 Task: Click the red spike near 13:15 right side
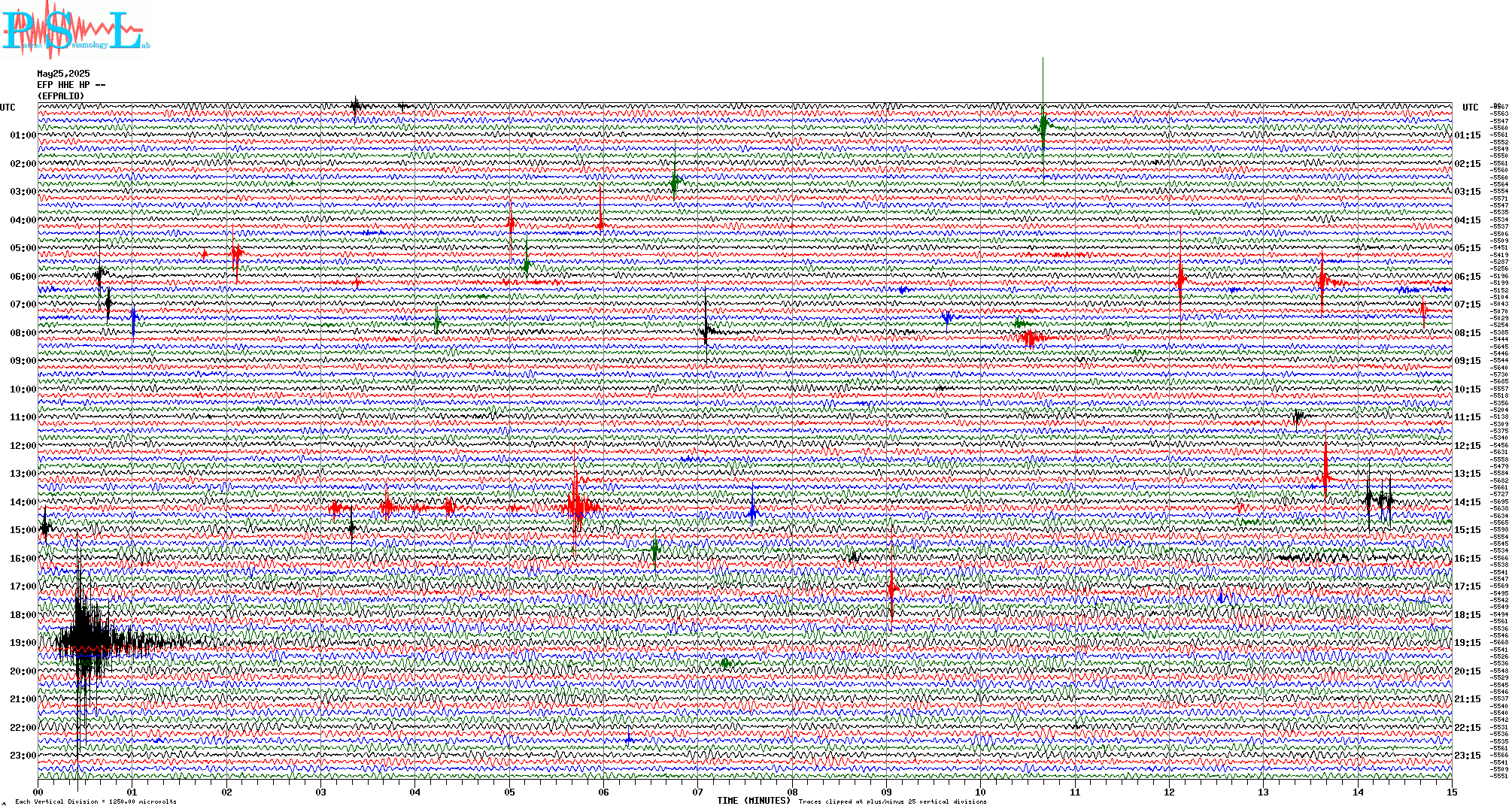coord(1325,475)
